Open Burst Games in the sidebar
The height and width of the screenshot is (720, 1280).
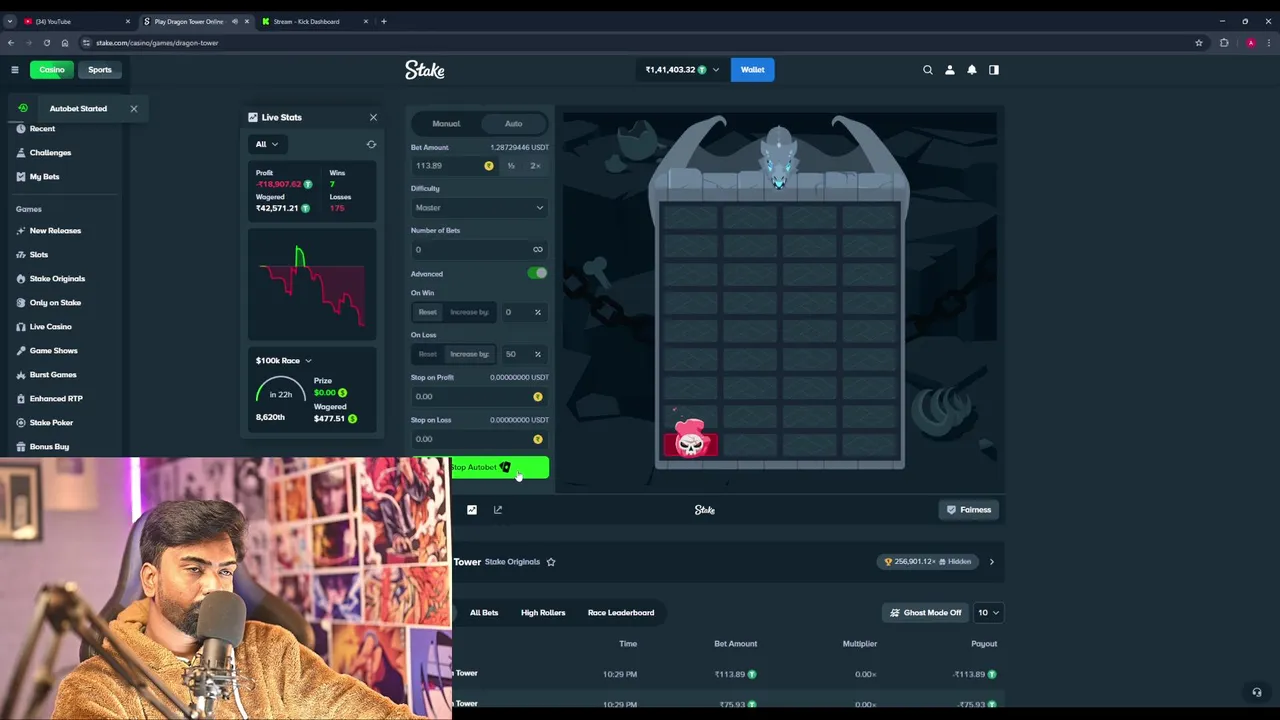(52, 375)
